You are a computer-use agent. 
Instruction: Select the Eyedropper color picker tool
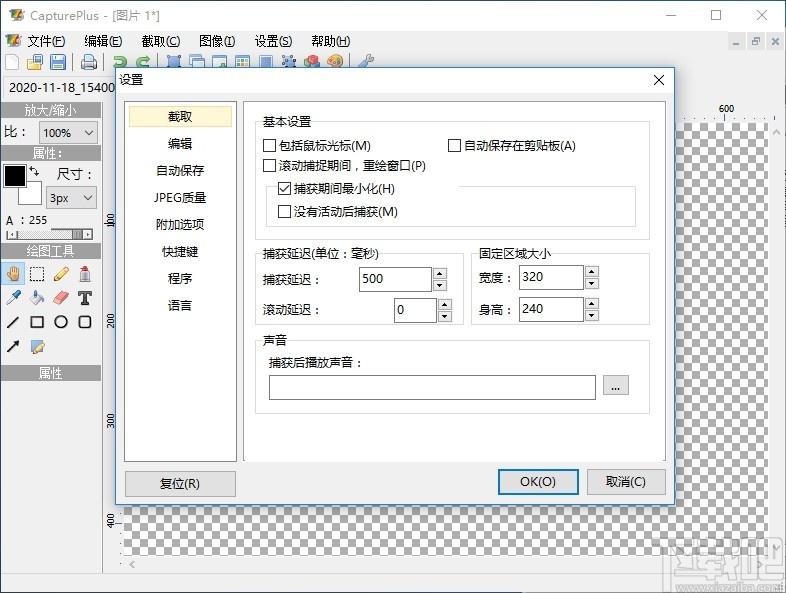click(x=13, y=298)
